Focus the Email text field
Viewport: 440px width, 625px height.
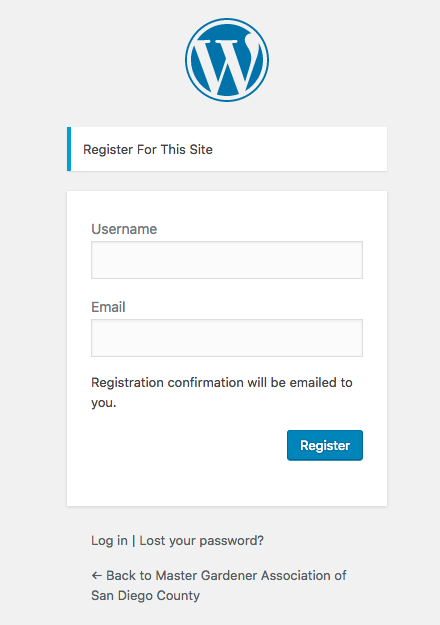227,338
